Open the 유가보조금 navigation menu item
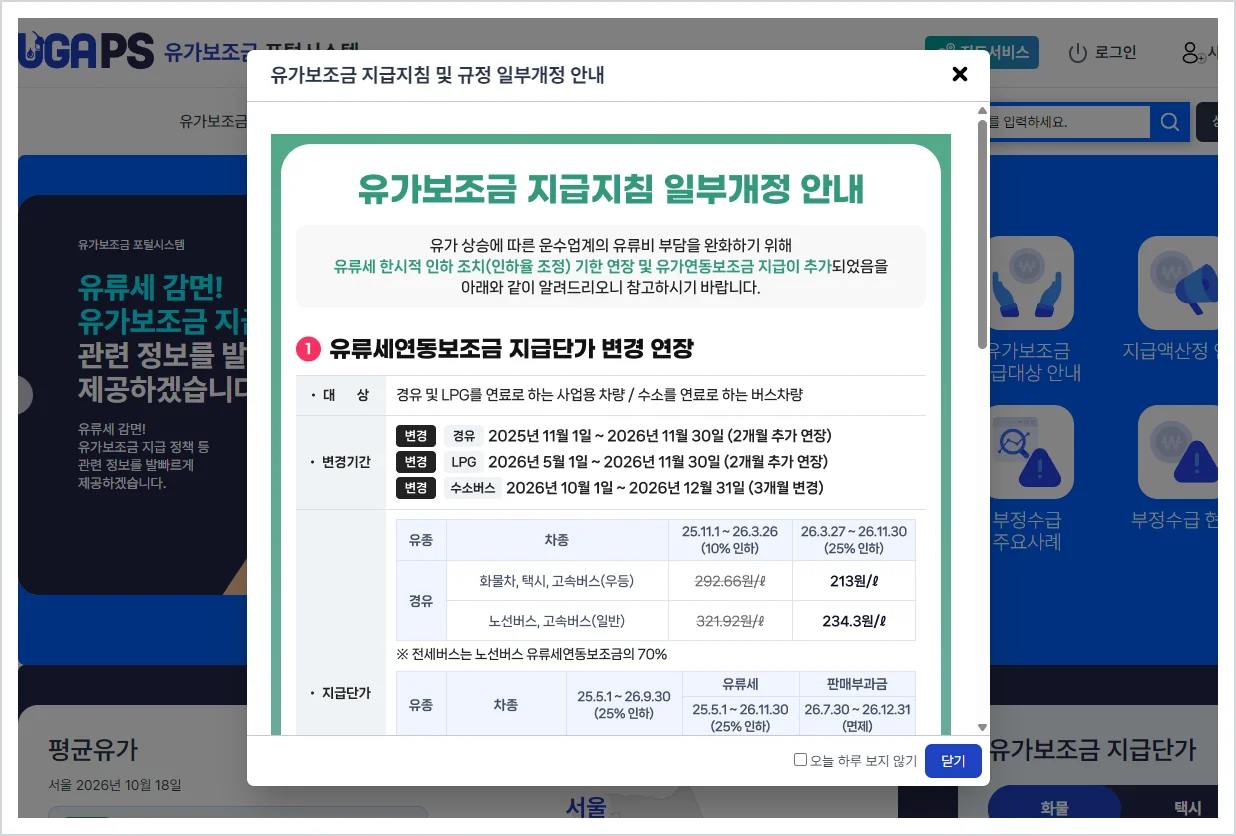Image resolution: width=1236 pixels, height=836 pixels. click(213, 121)
